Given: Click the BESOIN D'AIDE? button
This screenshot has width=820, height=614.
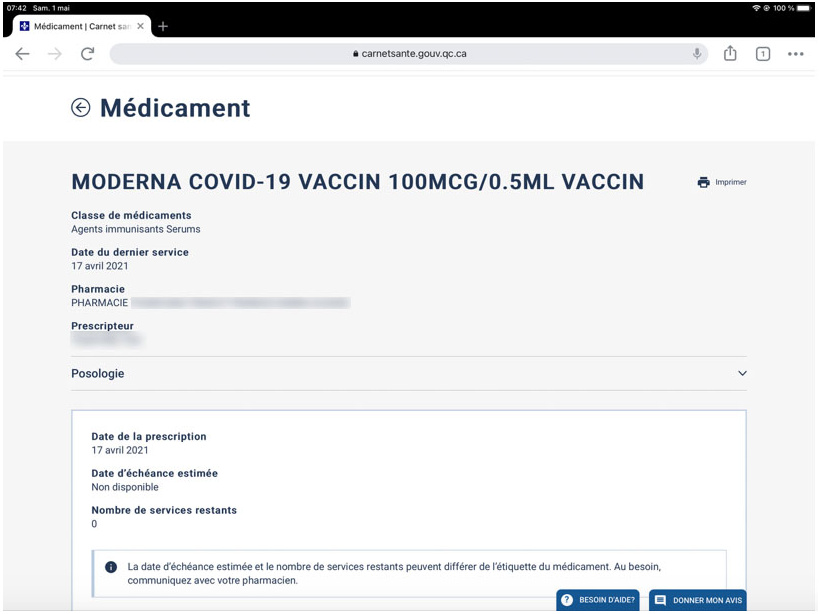Looking at the screenshot, I should [598, 600].
